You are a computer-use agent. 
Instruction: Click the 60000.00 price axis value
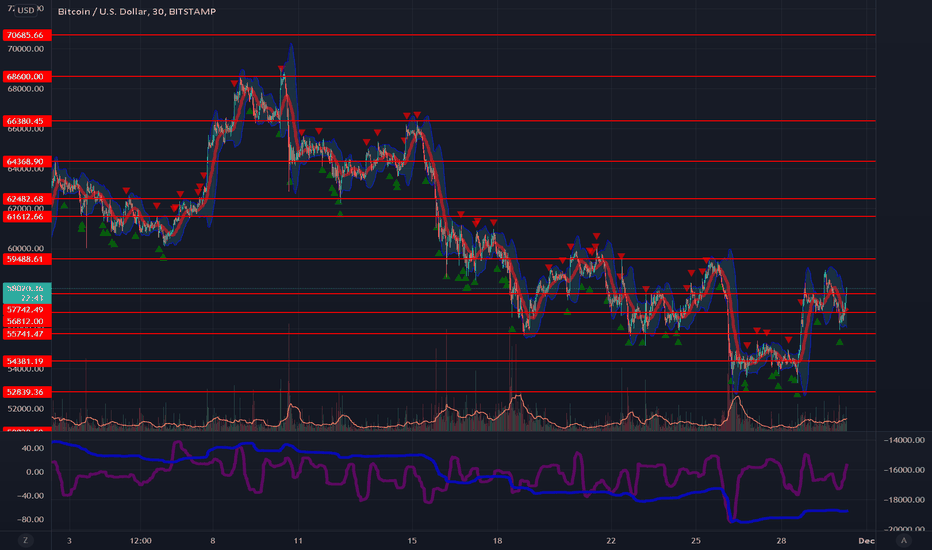(x=26, y=249)
